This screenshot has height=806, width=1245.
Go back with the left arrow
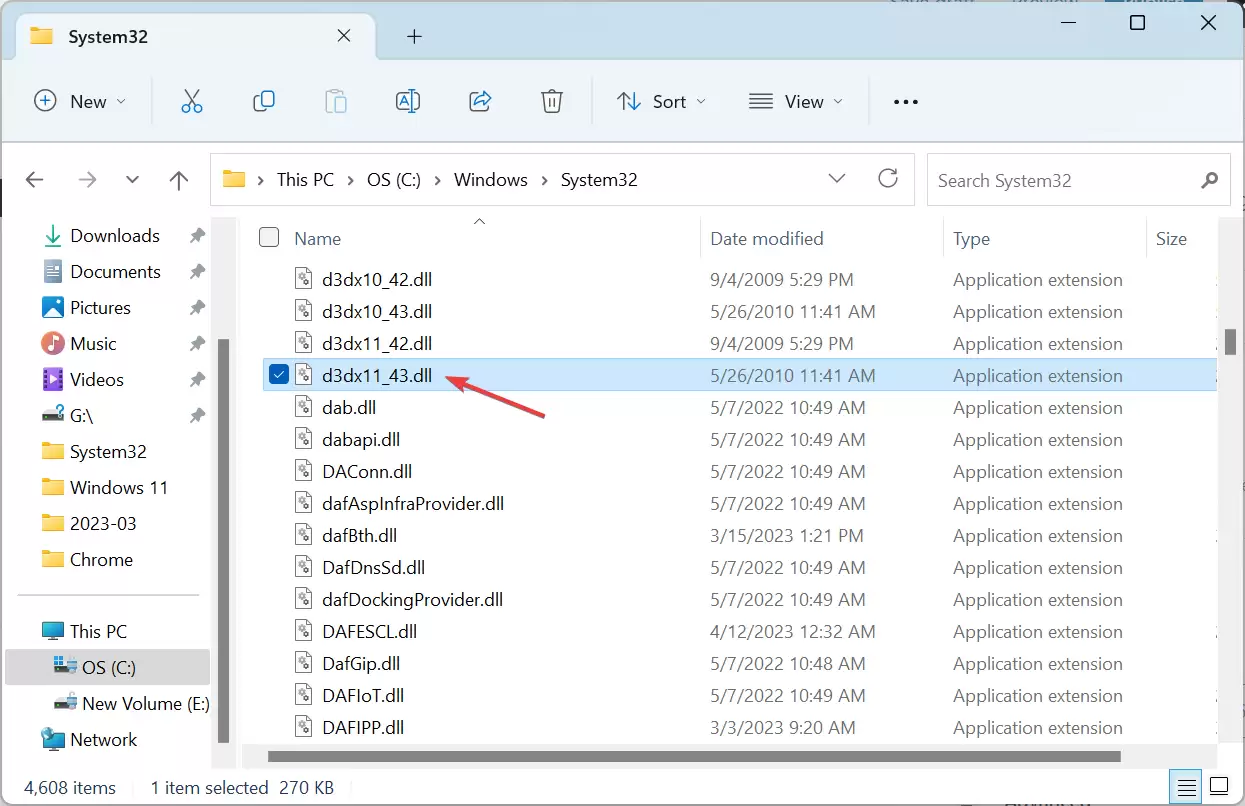35,180
